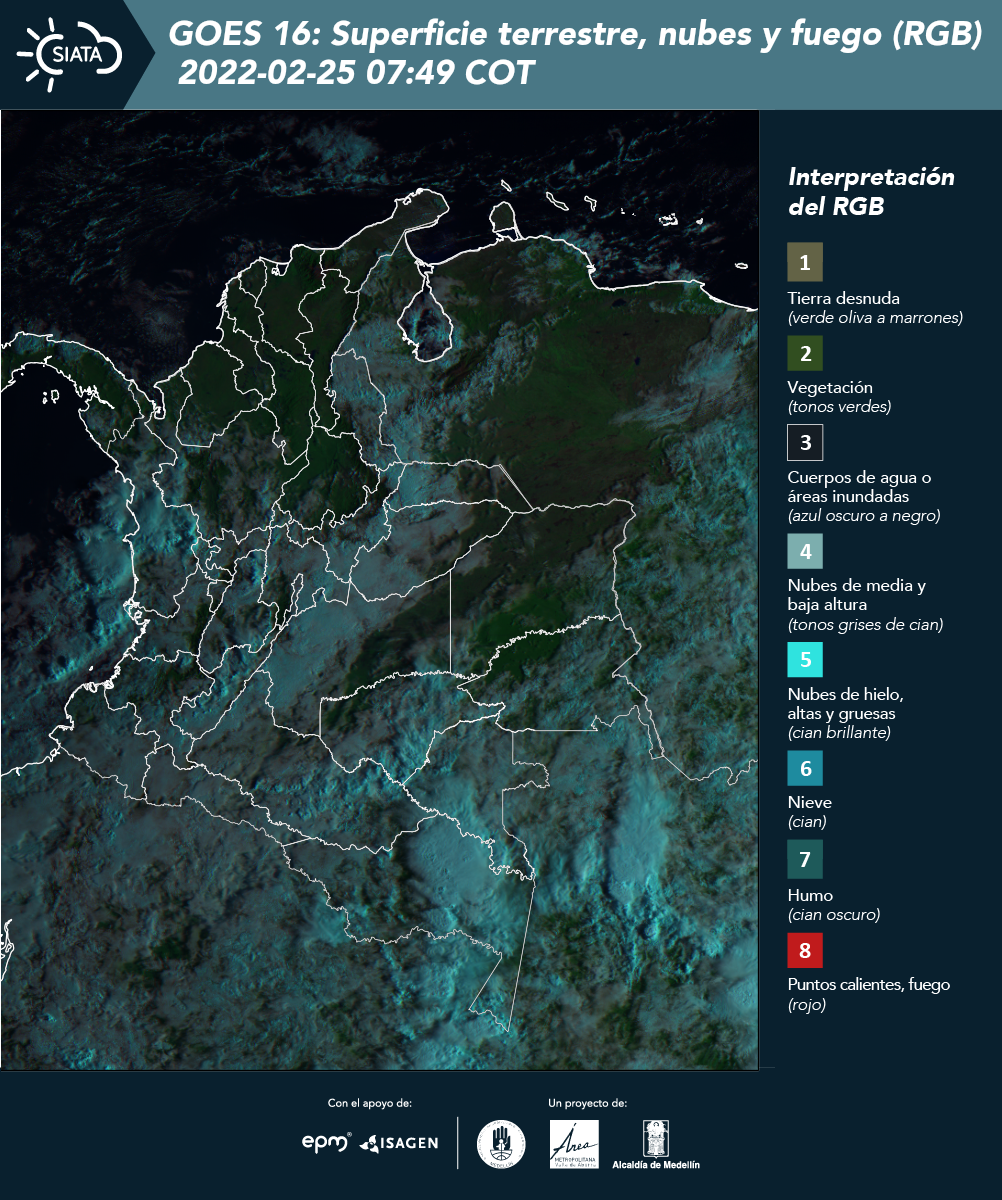Select color swatch 3 for Cuerpos de agua
1002x1200 pixels.
pos(805,441)
